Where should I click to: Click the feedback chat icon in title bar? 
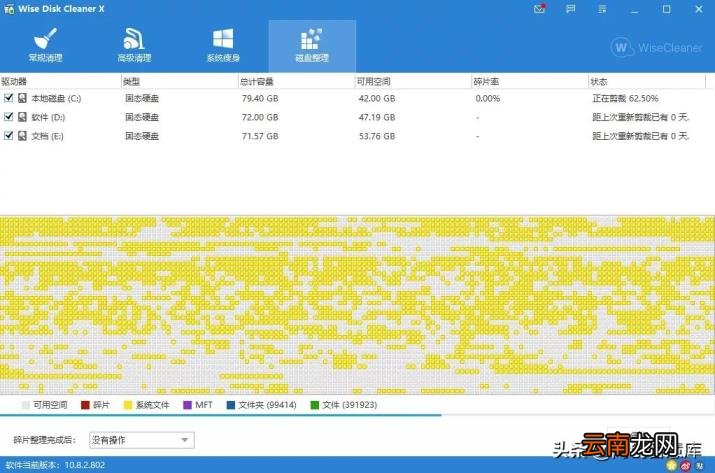point(570,9)
